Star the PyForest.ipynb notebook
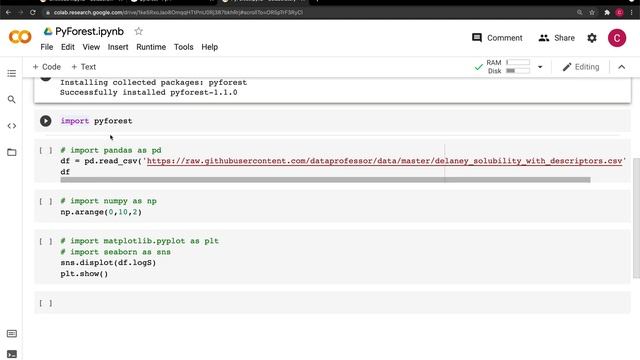 pos(139,31)
